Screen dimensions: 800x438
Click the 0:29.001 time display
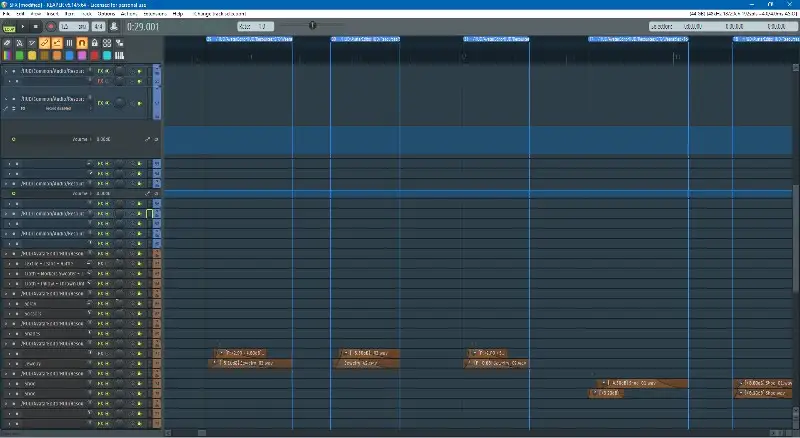point(142,26)
